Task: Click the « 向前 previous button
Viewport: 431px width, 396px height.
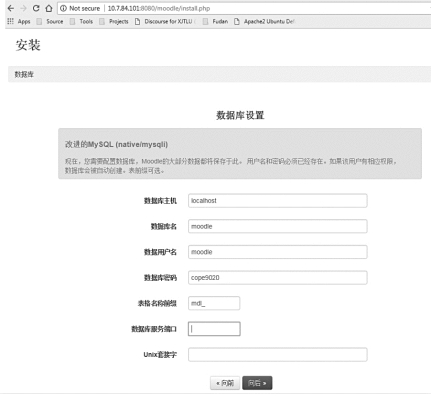Action: pyautogui.click(x=225, y=383)
